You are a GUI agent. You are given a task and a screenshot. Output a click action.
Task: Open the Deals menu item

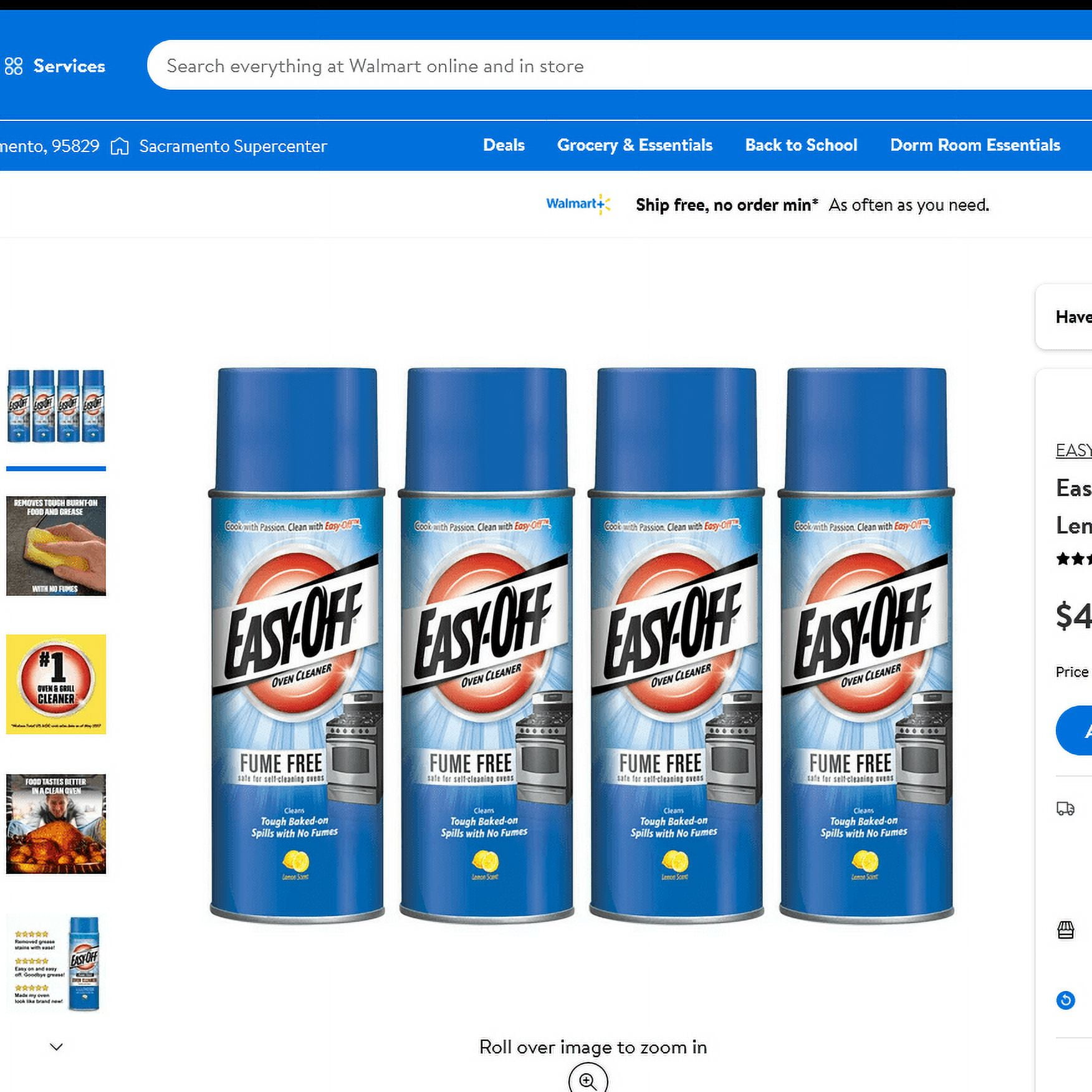pyautogui.click(x=504, y=145)
